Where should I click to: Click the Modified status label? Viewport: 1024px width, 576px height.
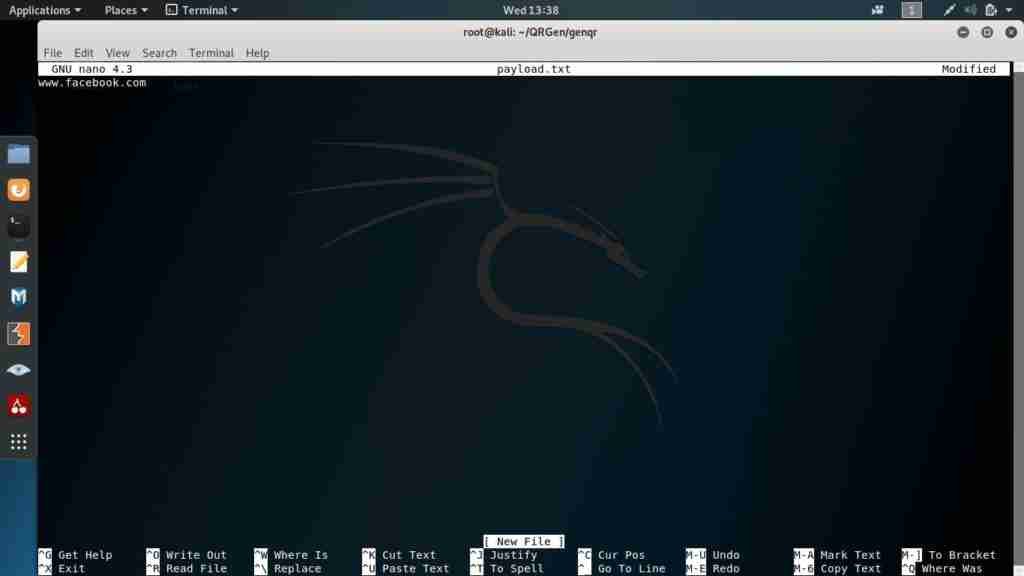(x=968, y=69)
